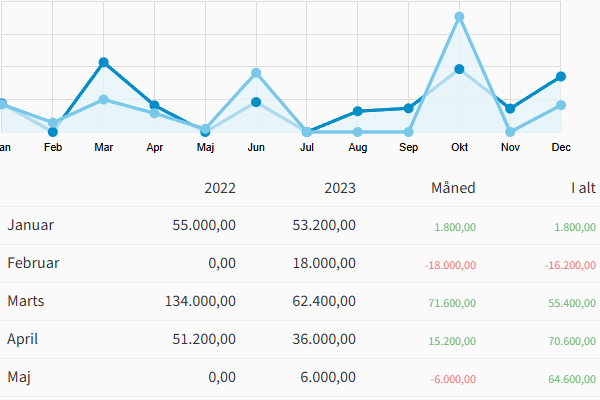The height and width of the screenshot is (400, 600).
Task: Click the 2022 column header
Action: click(219, 188)
